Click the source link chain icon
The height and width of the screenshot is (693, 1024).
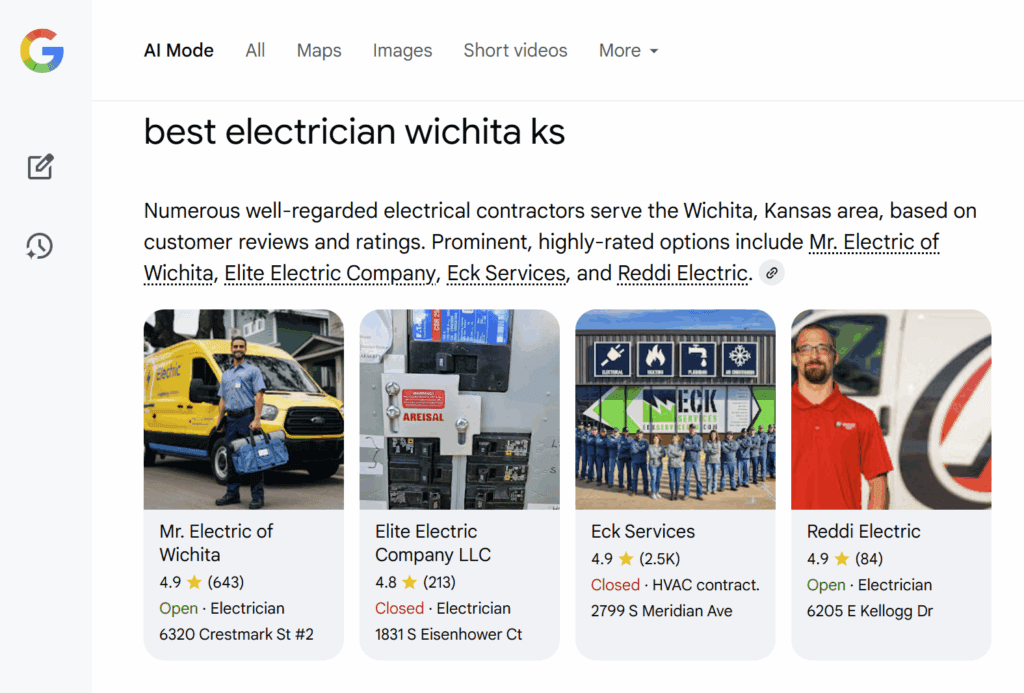click(x=771, y=273)
